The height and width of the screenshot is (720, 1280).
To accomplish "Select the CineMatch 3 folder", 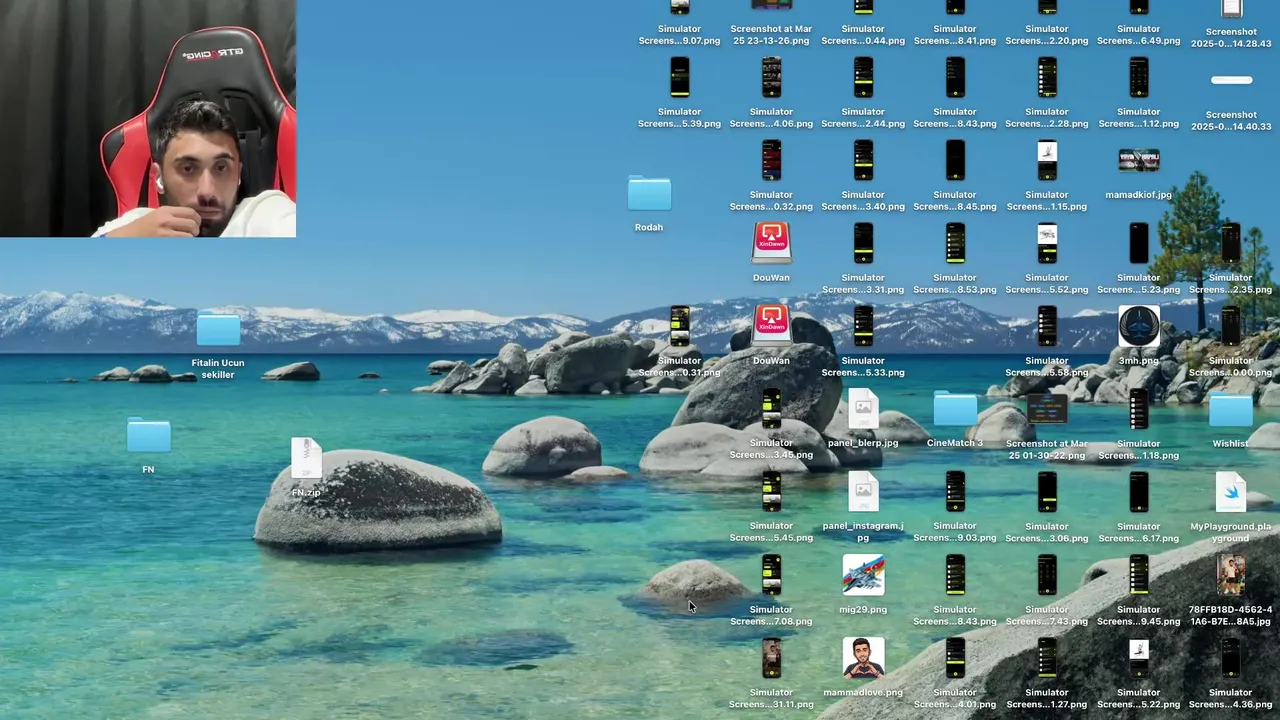I will [x=955, y=409].
